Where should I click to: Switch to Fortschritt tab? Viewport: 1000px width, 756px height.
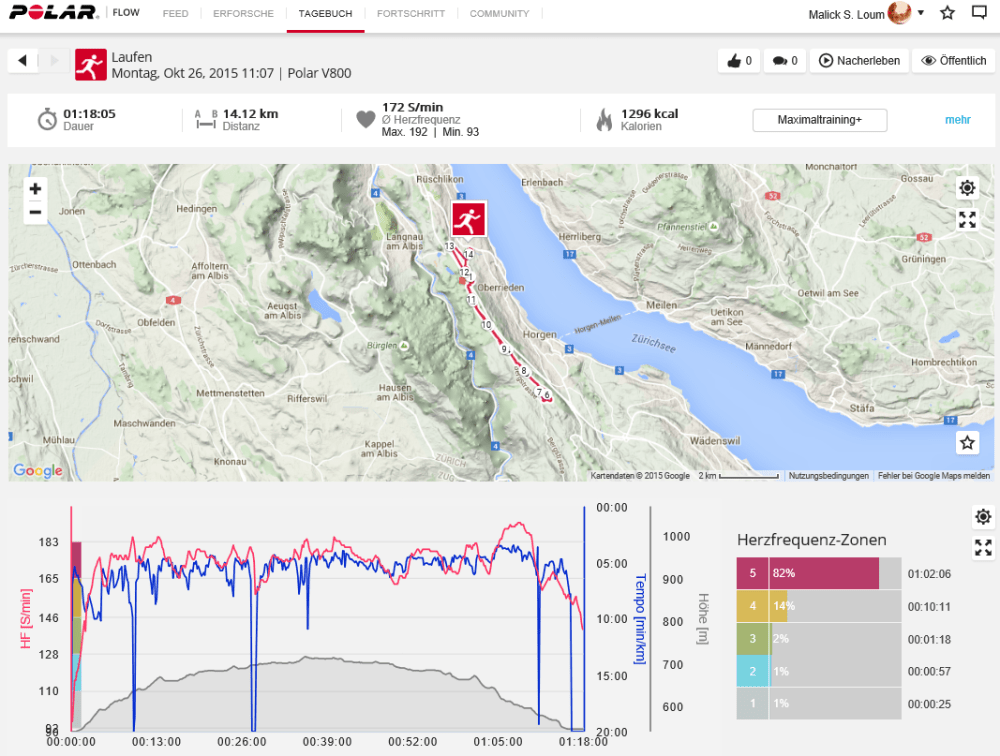click(x=411, y=14)
